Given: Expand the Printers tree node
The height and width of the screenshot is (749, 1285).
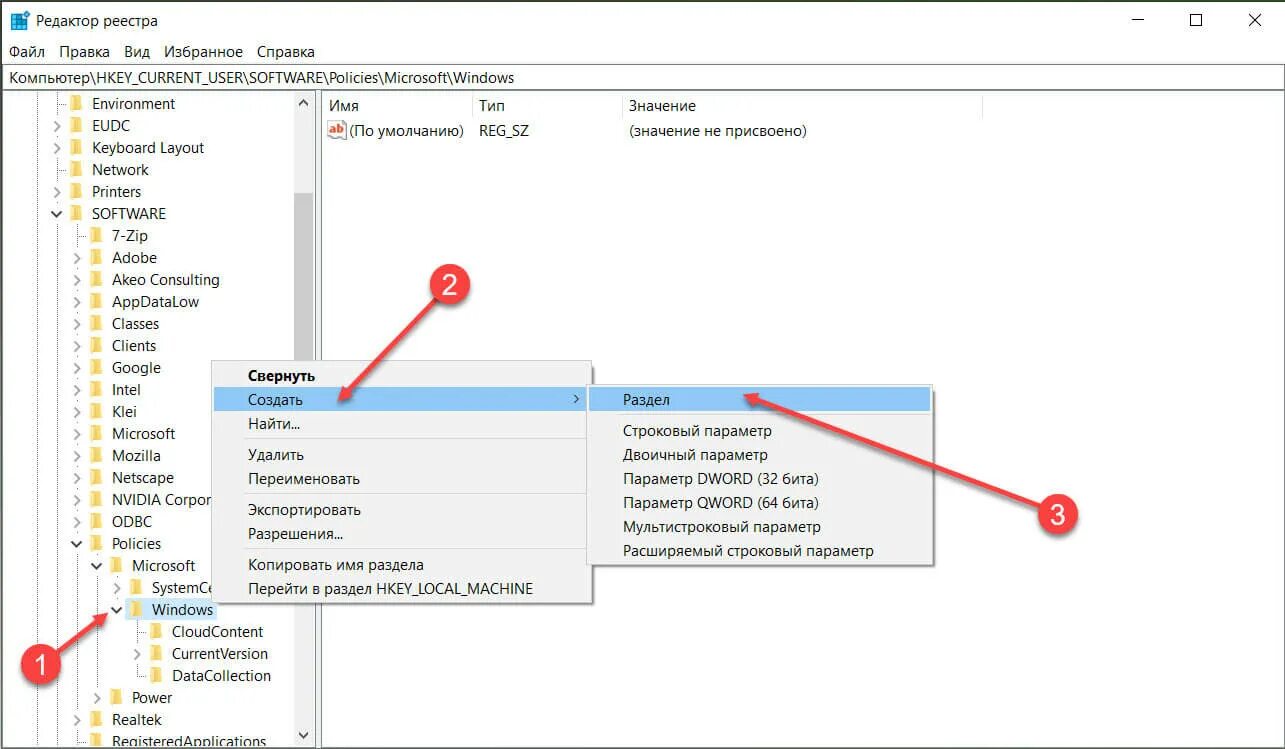Looking at the screenshot, I should [x=57, y=192].
